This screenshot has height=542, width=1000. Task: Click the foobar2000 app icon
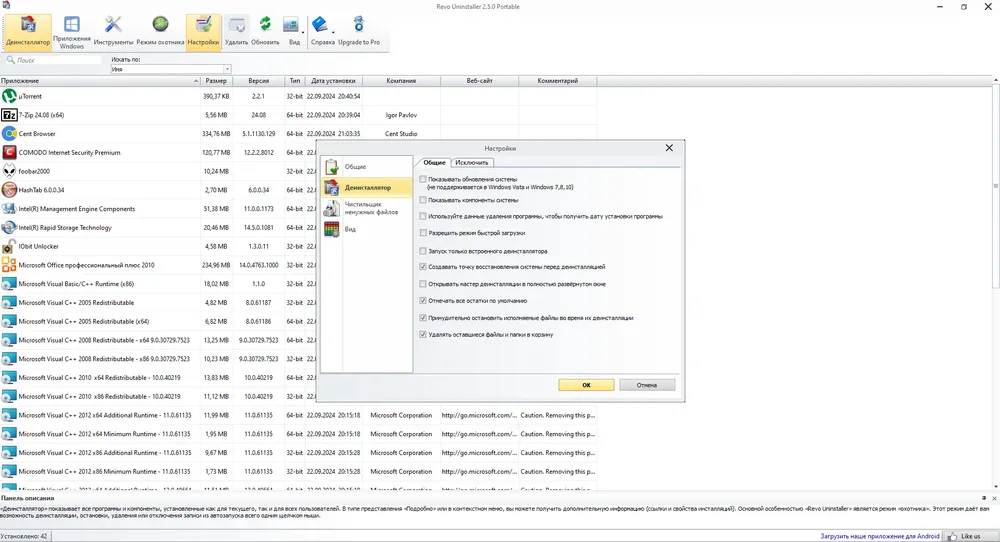(9, 171)
